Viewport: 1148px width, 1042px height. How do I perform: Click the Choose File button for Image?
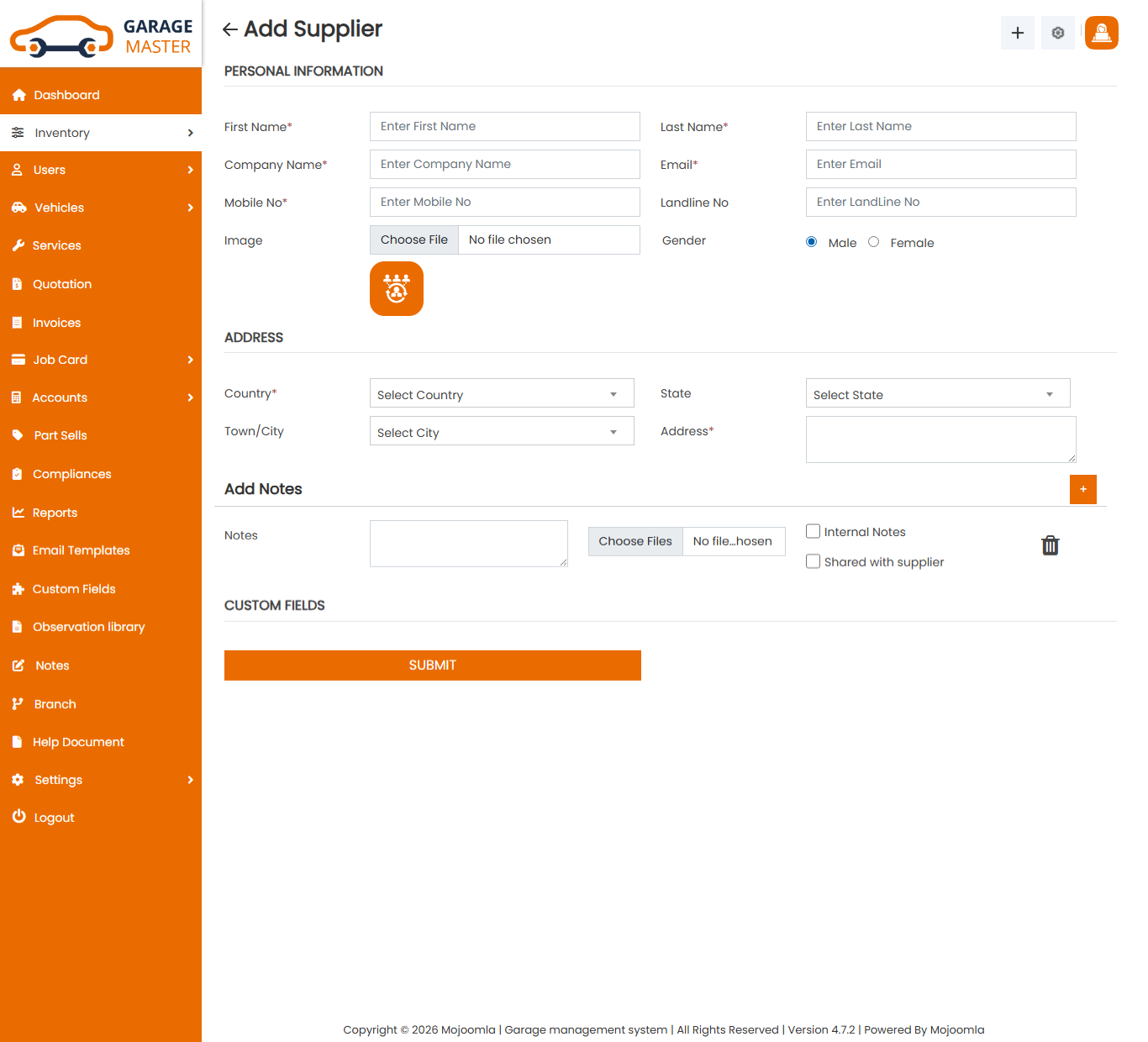point(413,239)
